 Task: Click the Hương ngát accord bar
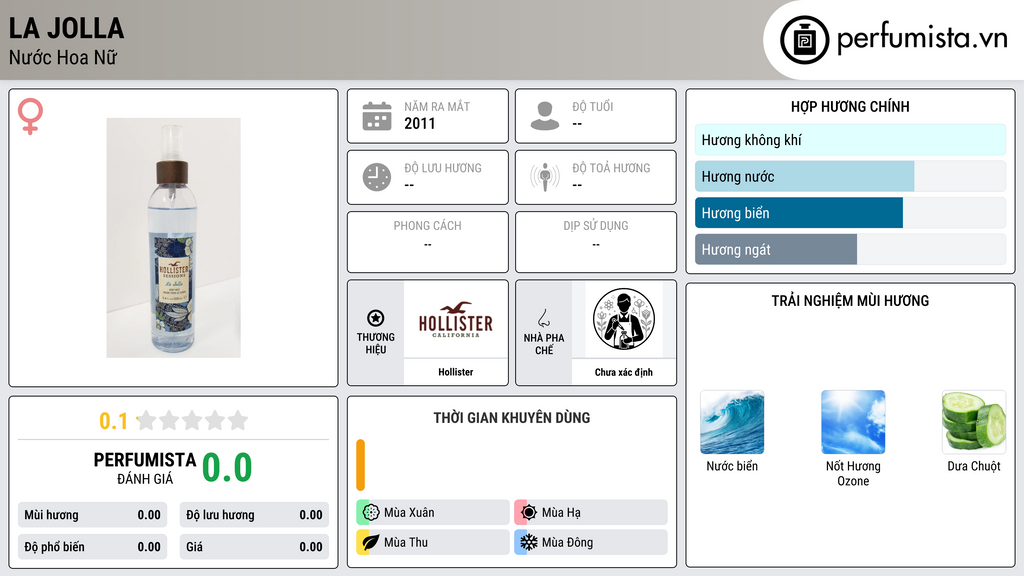coord(850,249)
